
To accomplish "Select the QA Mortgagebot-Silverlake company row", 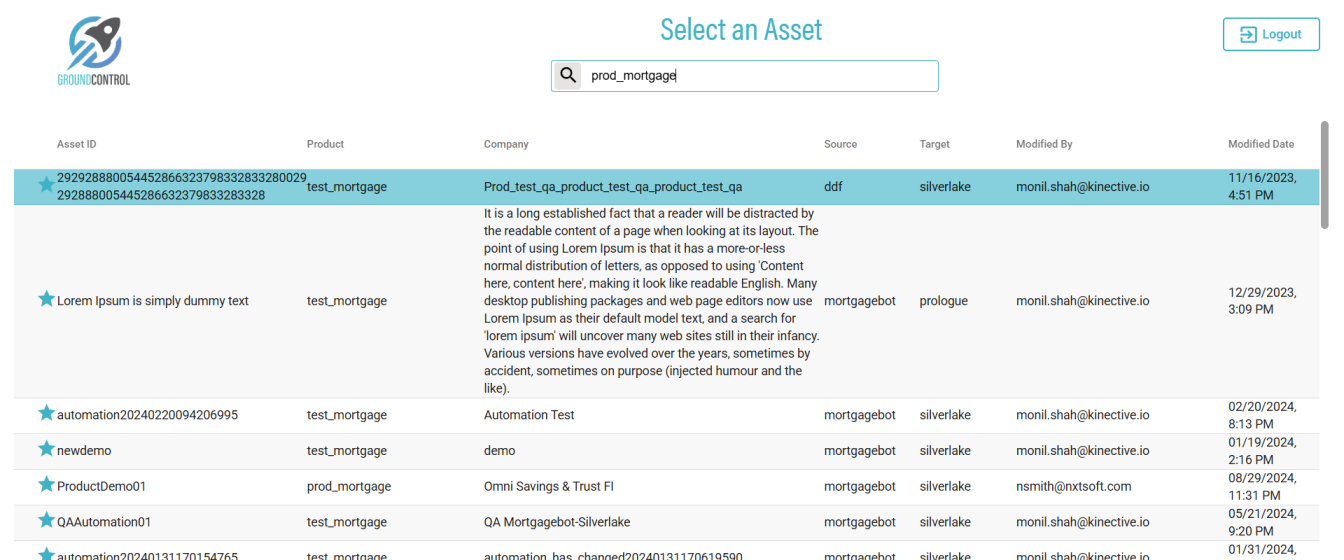I will pyautogui.click(x=557, y=522).
